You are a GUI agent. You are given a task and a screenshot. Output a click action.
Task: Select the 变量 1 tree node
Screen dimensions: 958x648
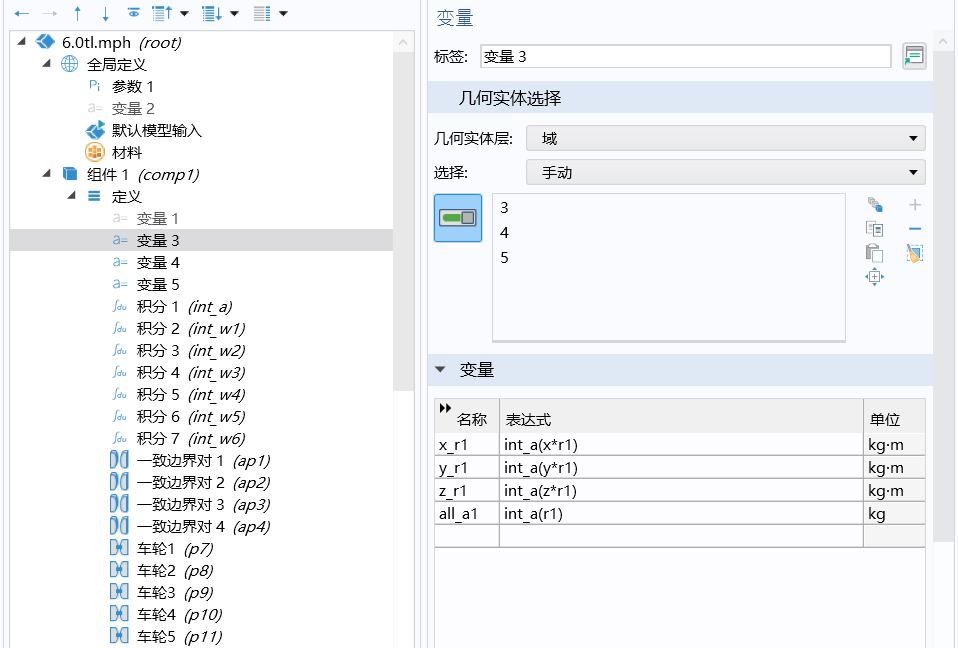coord(158,219)
